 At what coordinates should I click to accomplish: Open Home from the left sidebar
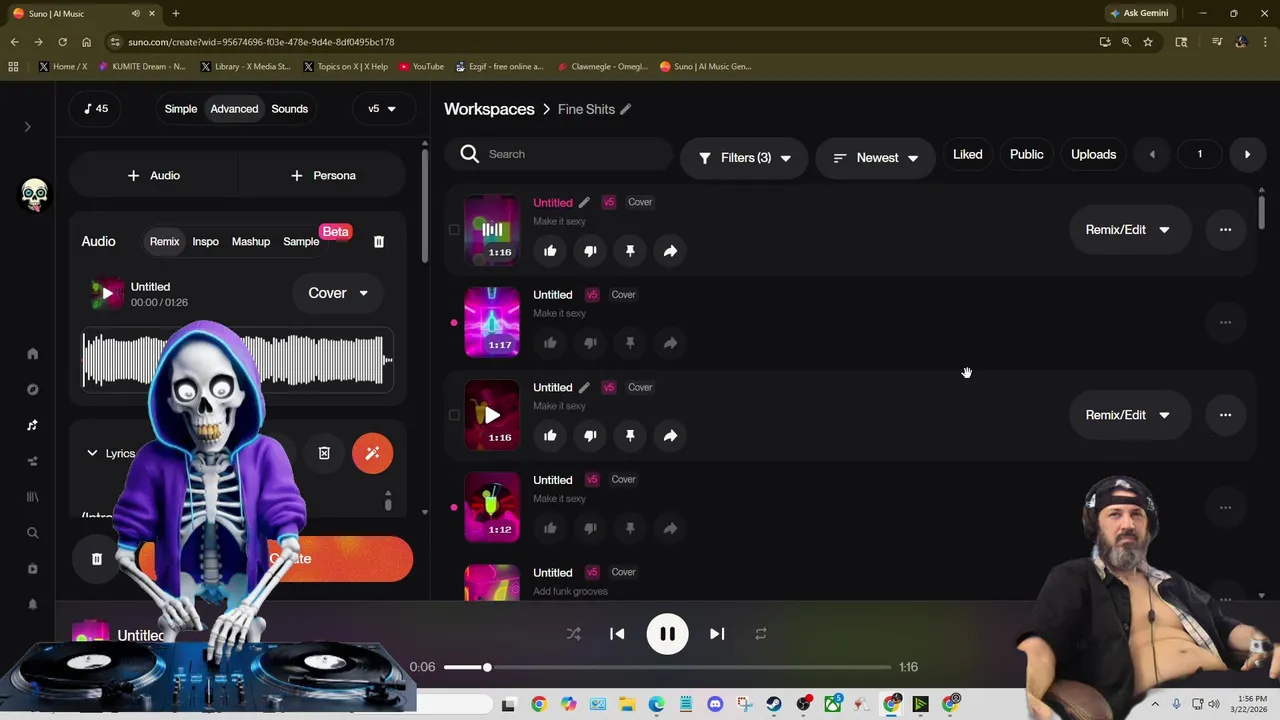32,354
